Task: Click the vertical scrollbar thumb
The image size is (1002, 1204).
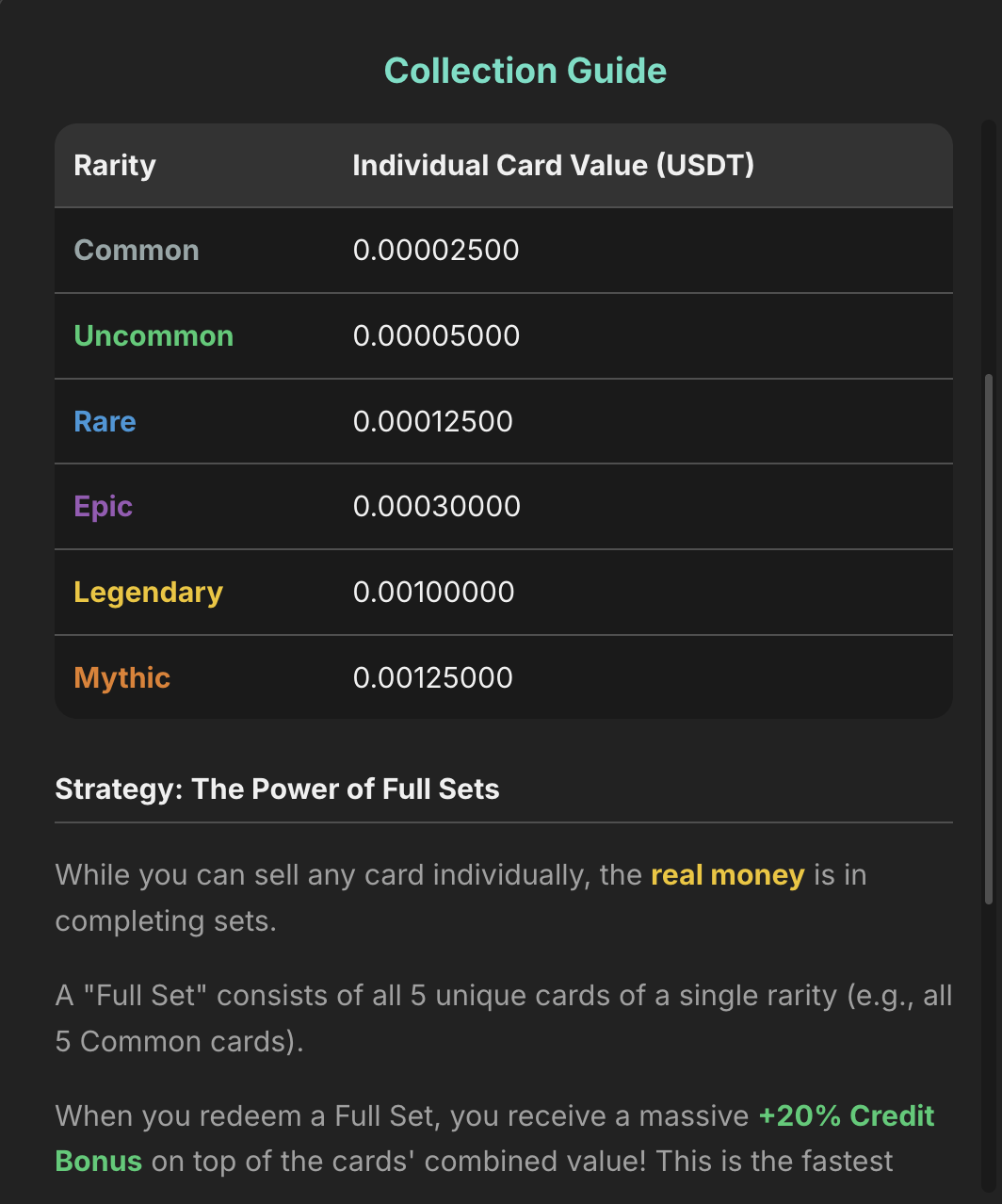Action: 988,641
